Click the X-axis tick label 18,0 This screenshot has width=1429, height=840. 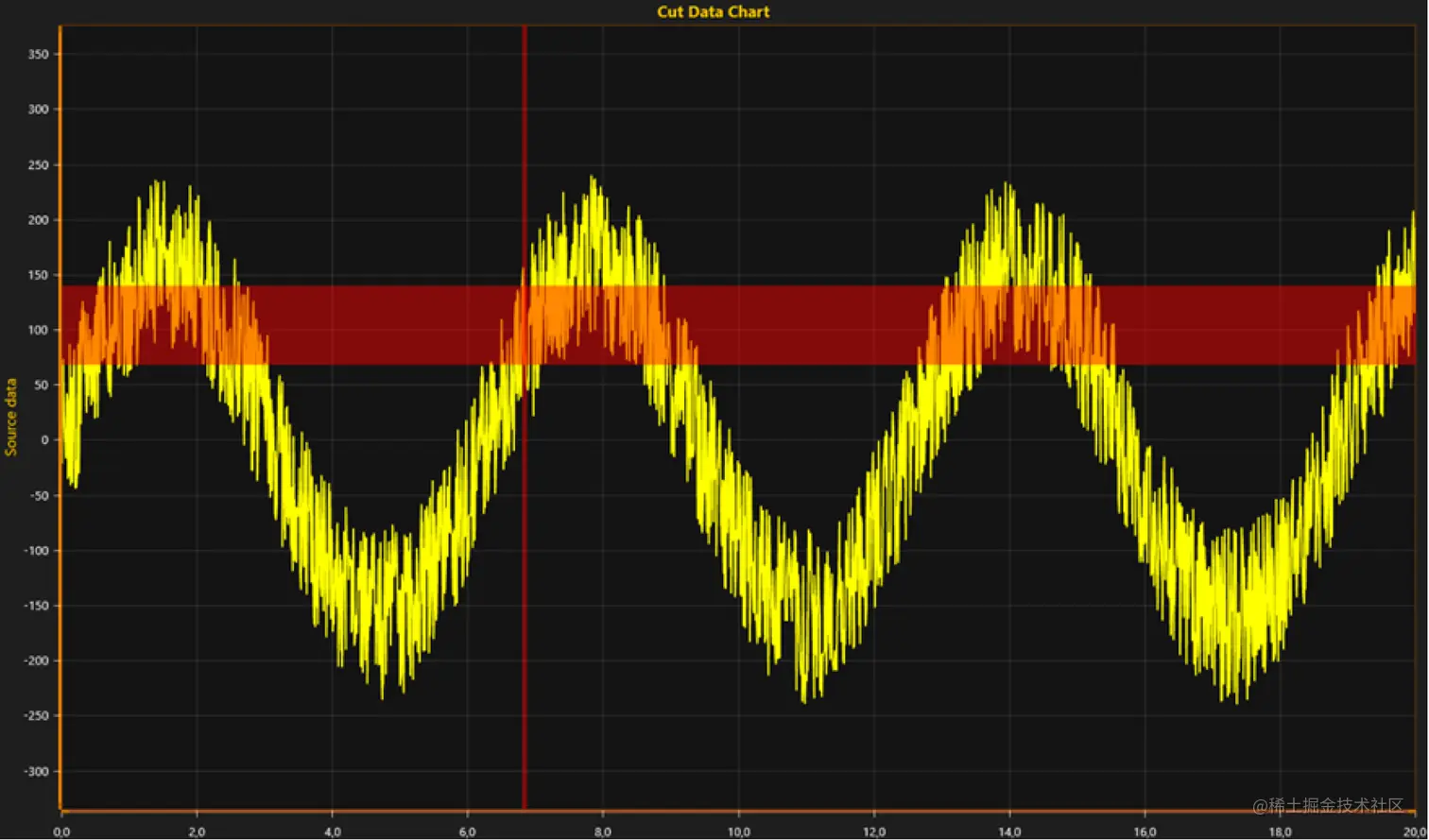point(1281,831)
